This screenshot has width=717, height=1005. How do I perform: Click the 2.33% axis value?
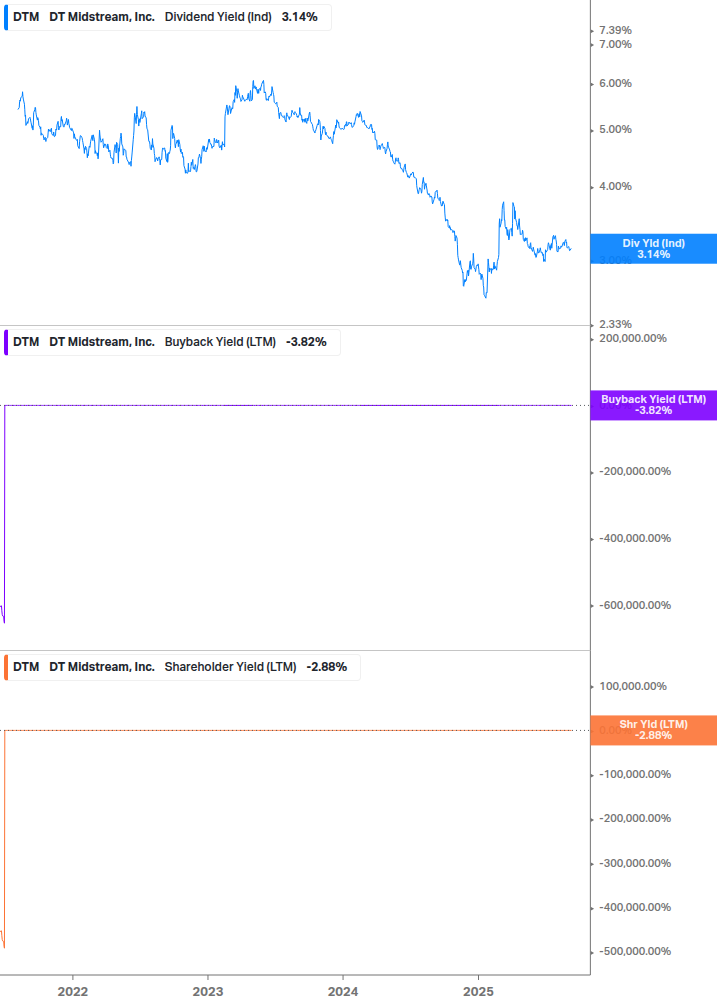(615, 324)
